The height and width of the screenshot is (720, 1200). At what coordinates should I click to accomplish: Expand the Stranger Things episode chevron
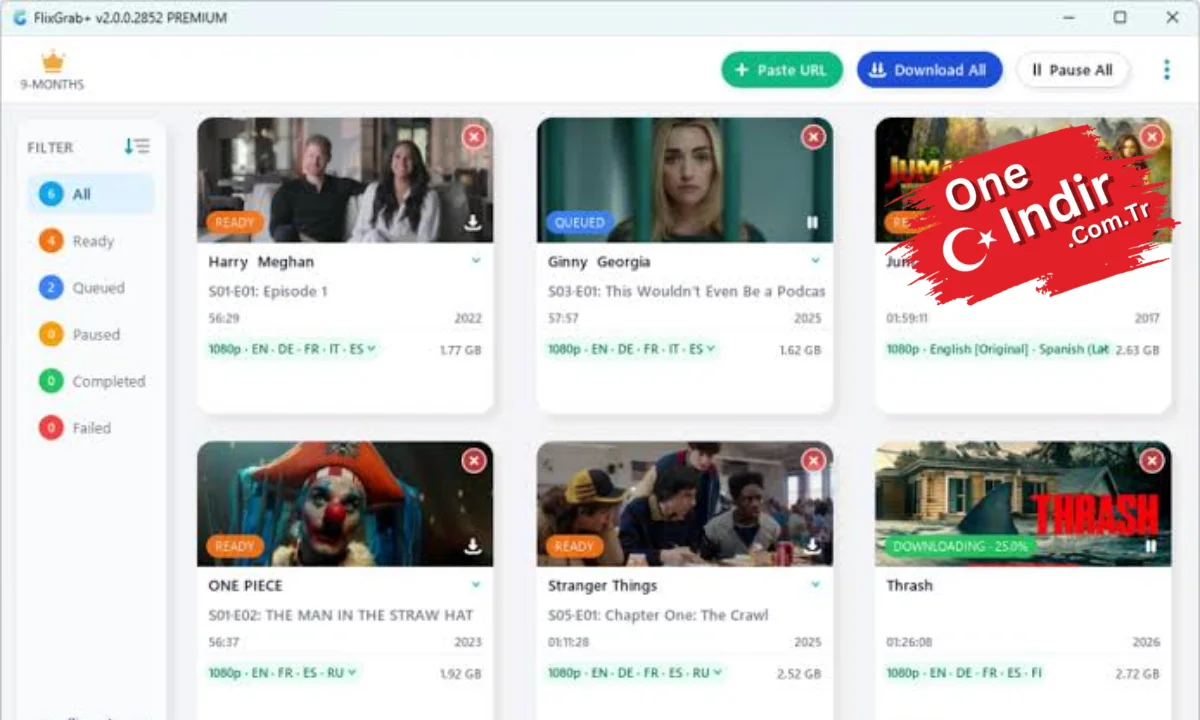[x=815, y=585]
